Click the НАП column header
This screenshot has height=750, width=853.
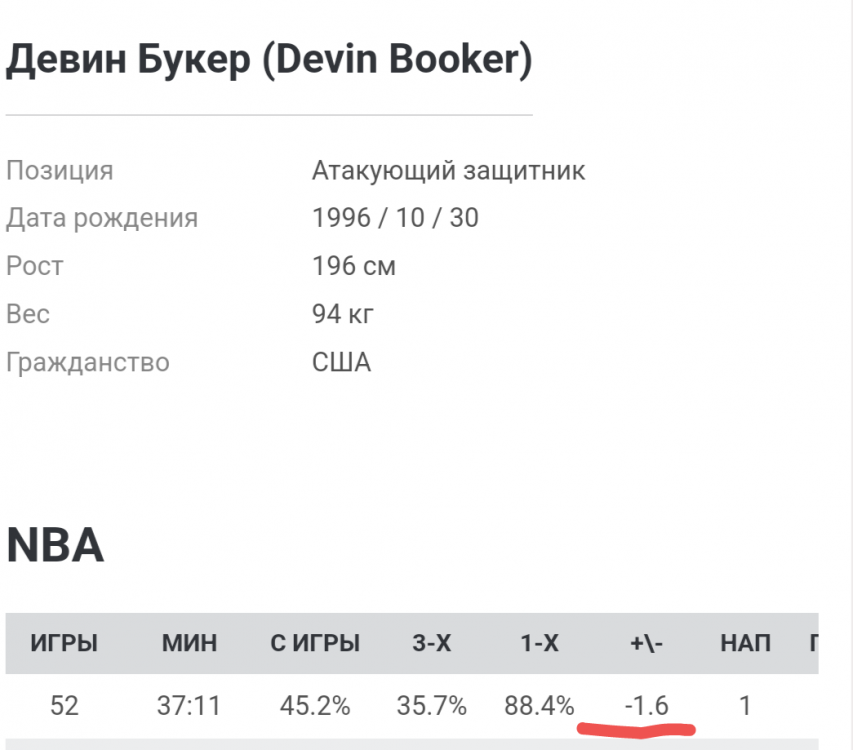[x=745, y=644]
